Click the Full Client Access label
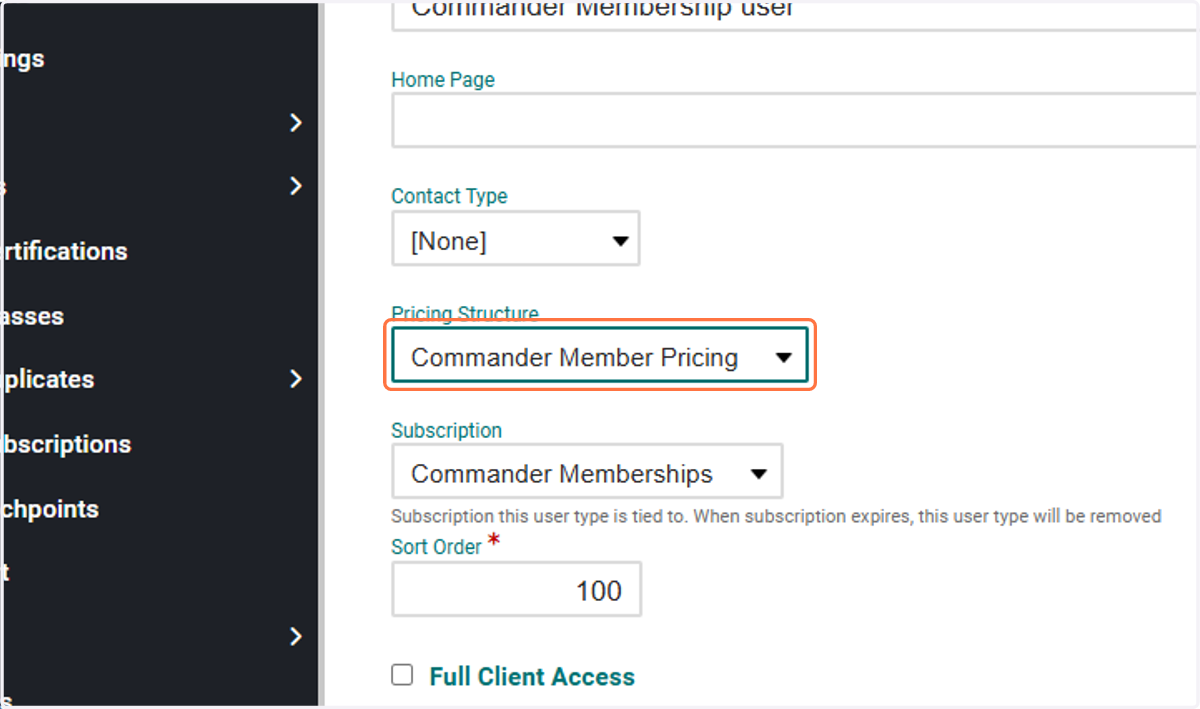Viewport: 1200px width, 709px height. pyautogui.click(x=532, y=676)
